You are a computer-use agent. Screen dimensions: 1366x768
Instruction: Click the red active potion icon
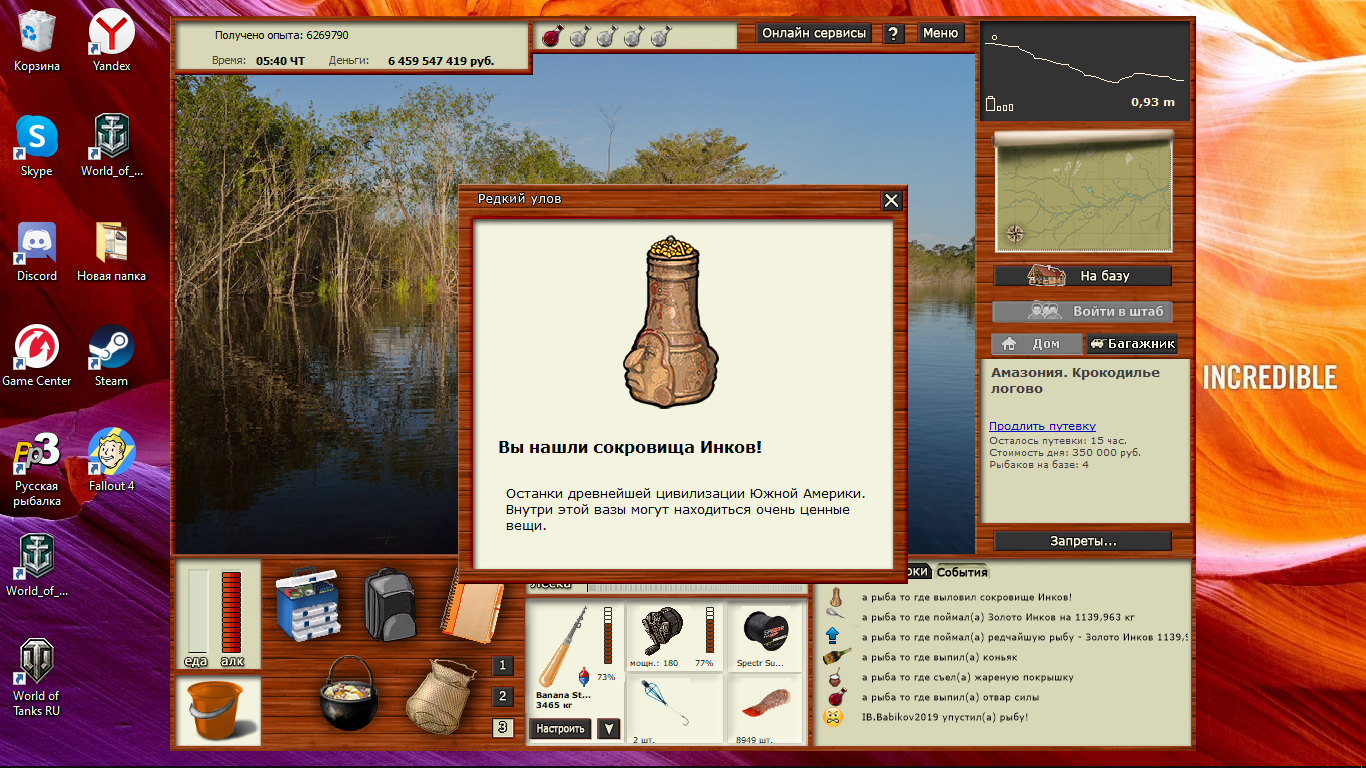550,37
